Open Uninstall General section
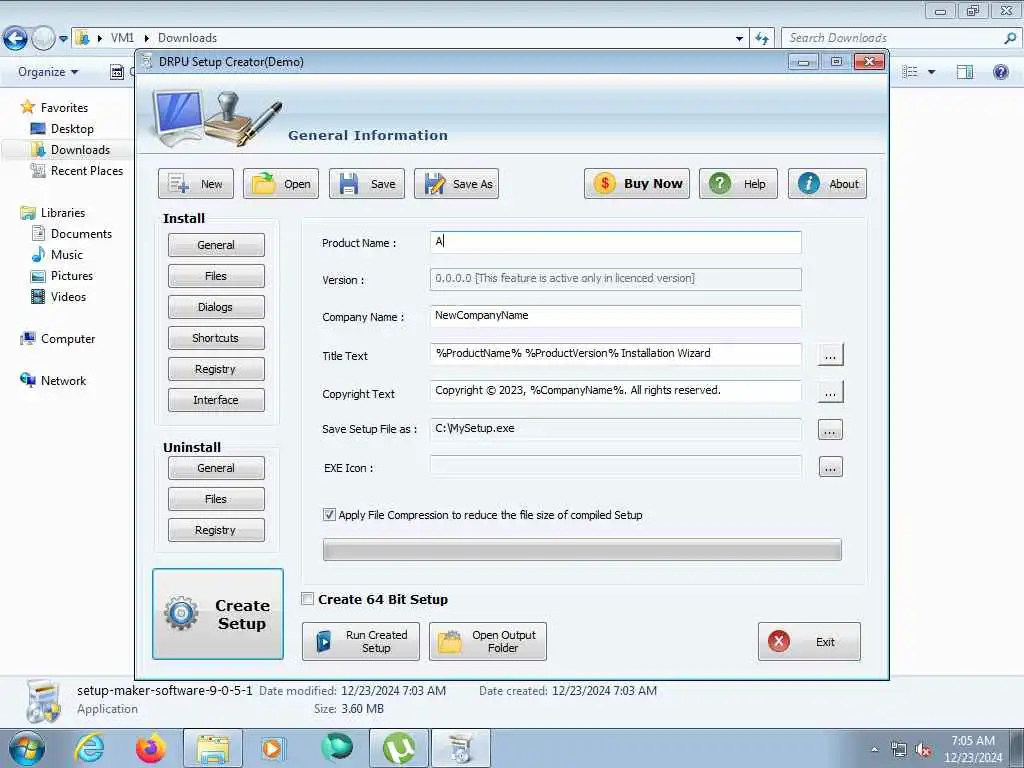1024x768 pixels. tap(216, 468)
